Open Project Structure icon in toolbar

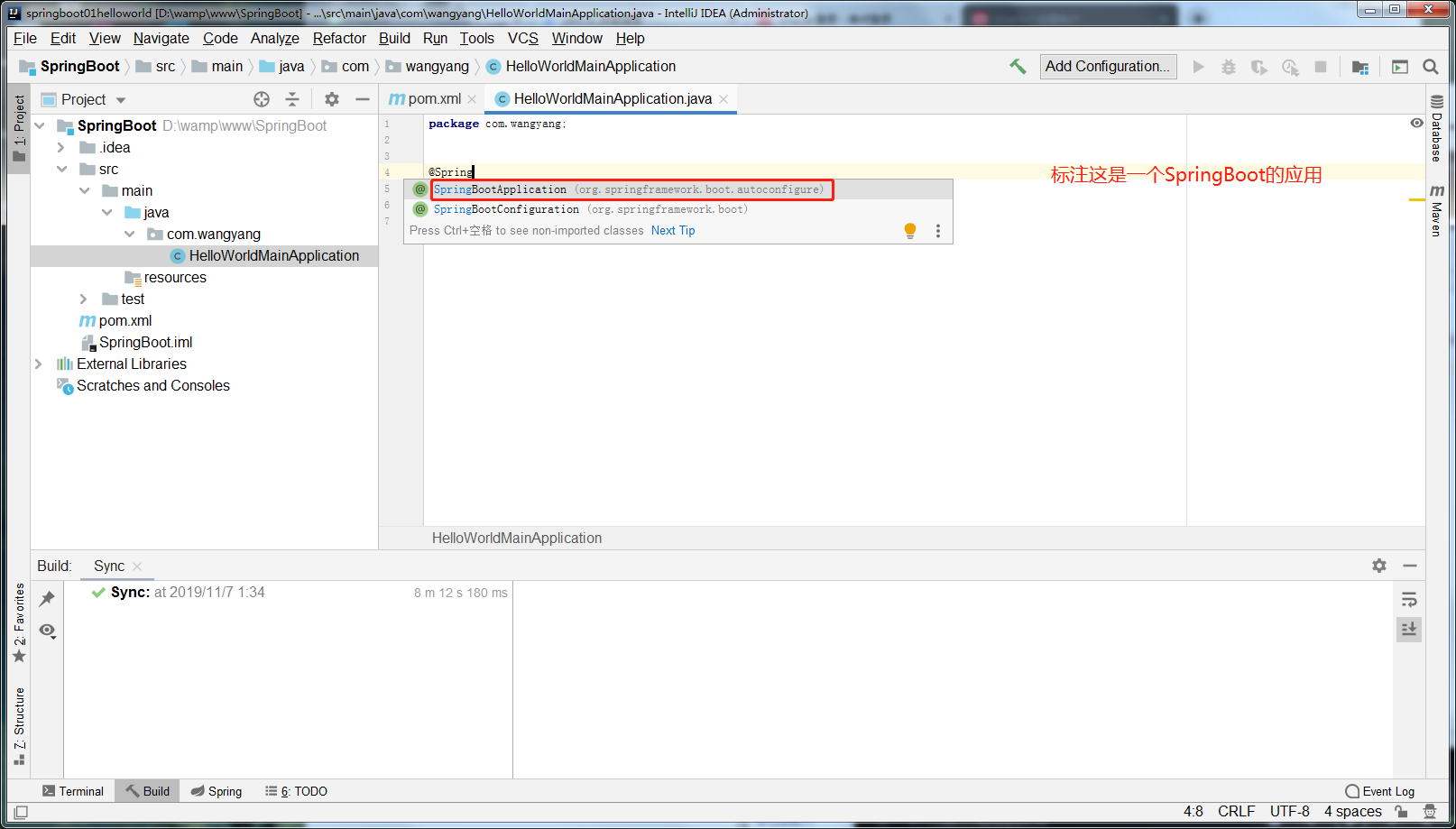point(1360,67)
